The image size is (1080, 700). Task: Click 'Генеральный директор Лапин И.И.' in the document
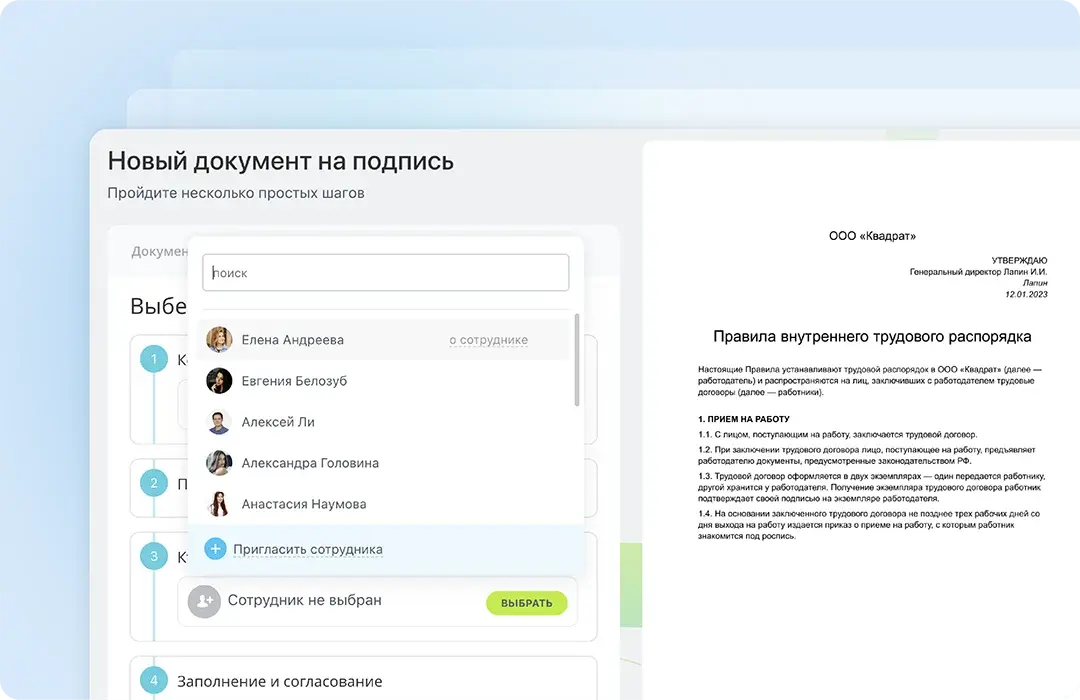(x=978, y=271)
